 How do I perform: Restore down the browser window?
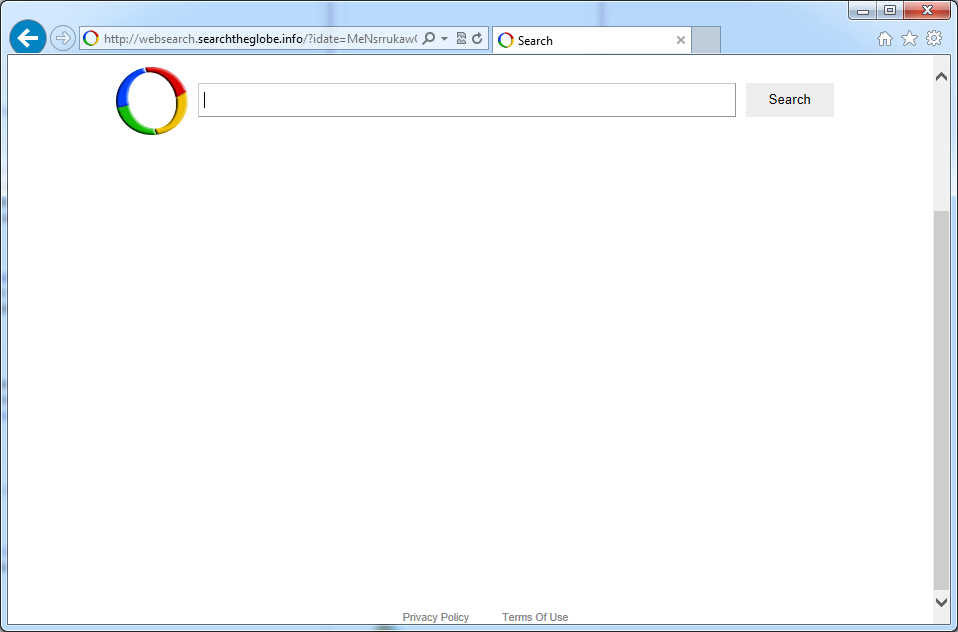click(x=890, y=10)
